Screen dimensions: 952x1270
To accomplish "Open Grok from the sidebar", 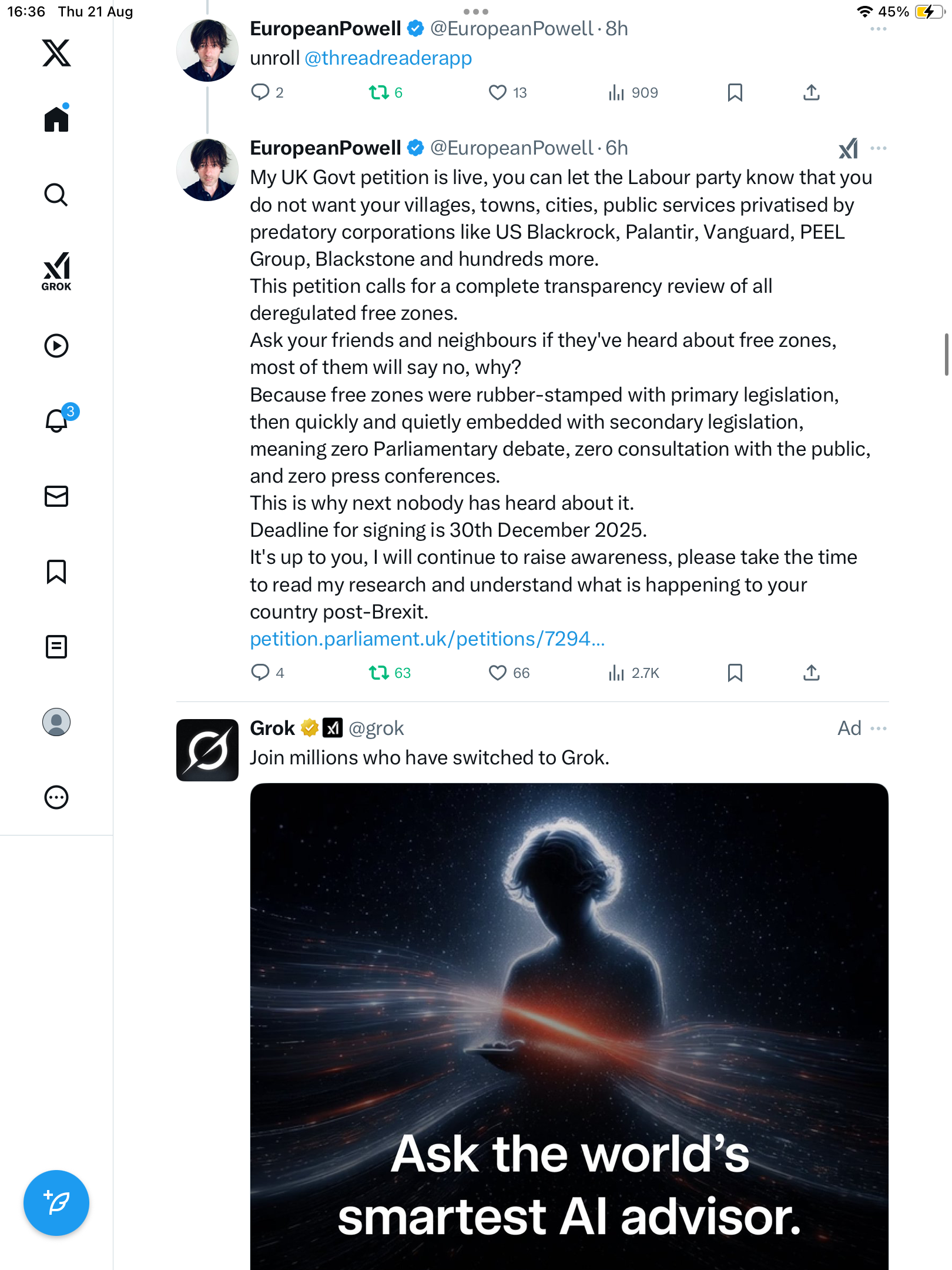I will point(56,272).
